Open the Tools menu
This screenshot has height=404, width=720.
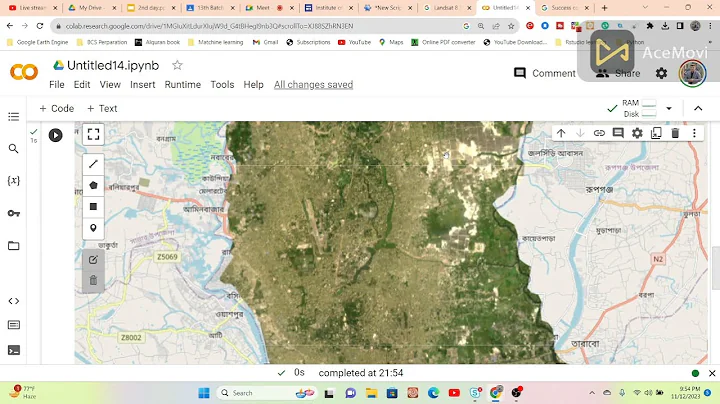222,84
